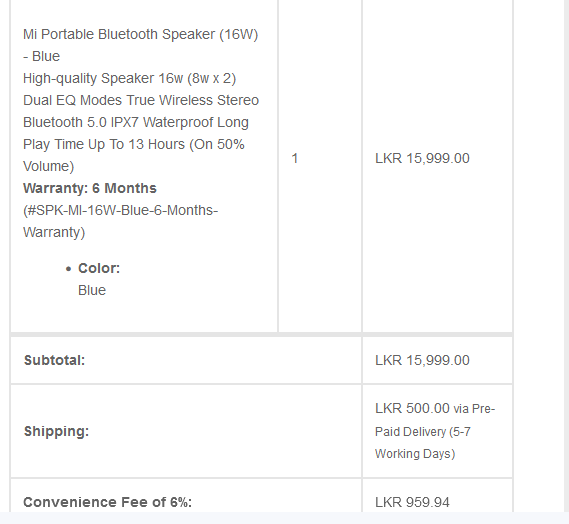Click the High-quality Speaker 16w description line

point(130,78)
